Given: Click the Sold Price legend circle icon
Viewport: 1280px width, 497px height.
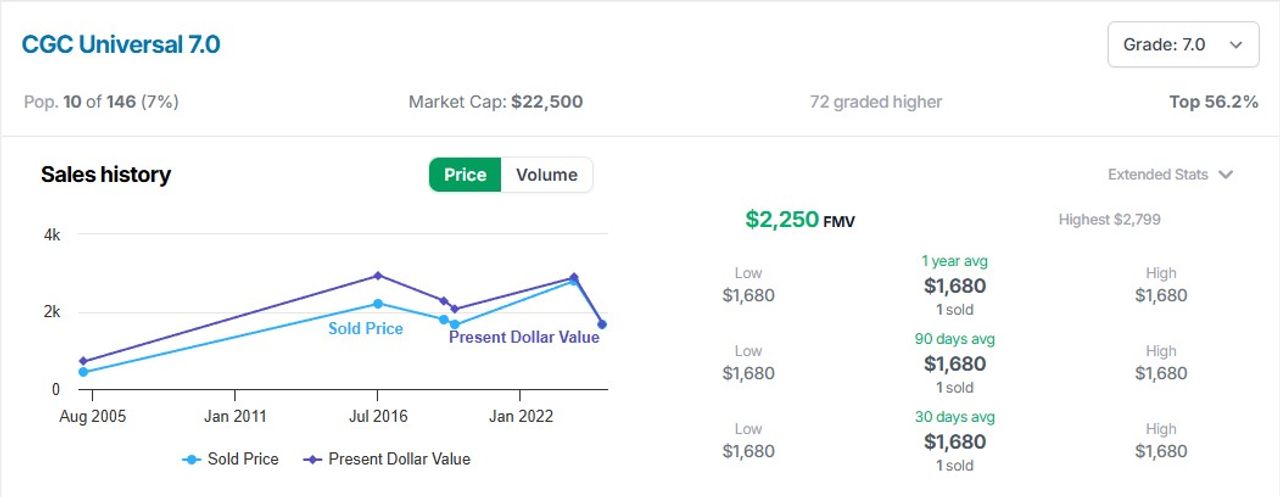Looking at the screenshot, I should pyautogui.click(x=191, y=459).
